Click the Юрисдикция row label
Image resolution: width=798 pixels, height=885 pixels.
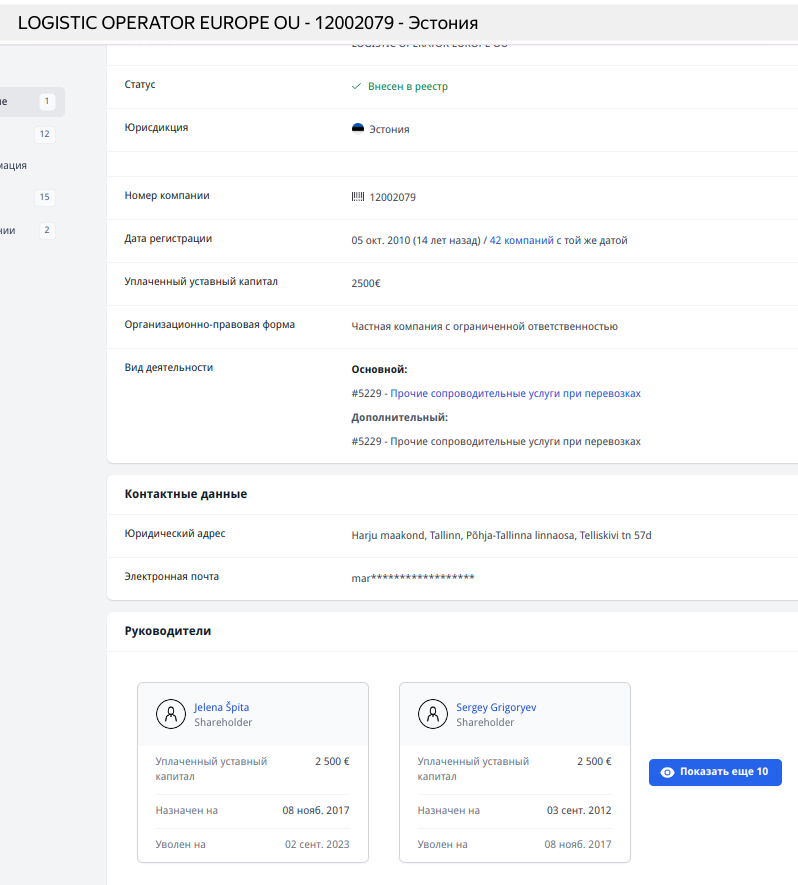[x=156, y=128]
